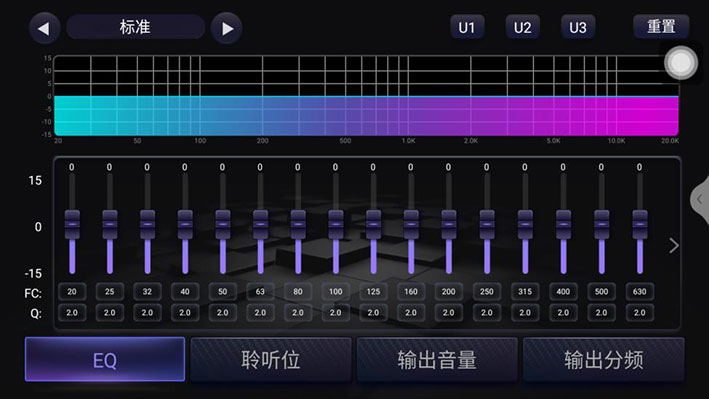
Task: Click the 63 Hz band slider
Action: click(260, 224)
